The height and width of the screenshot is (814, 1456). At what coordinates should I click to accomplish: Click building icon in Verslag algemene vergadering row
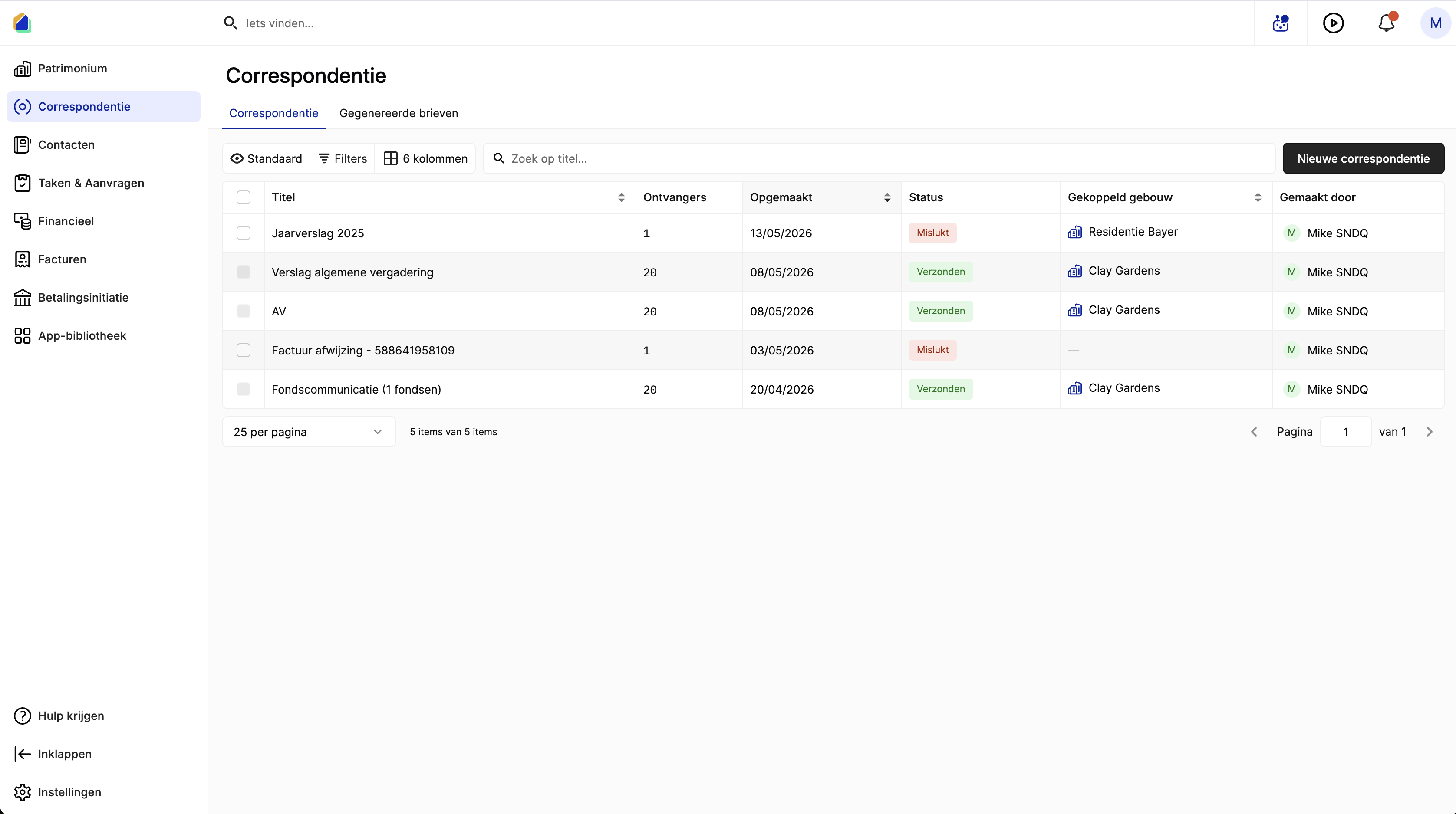(x=1074, y=271)
